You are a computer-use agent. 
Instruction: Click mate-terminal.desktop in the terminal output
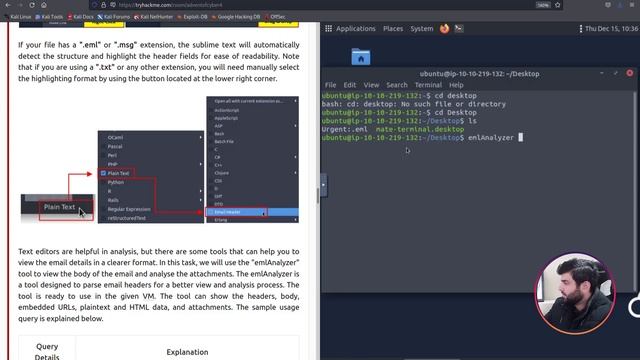[x=420, y=129]
